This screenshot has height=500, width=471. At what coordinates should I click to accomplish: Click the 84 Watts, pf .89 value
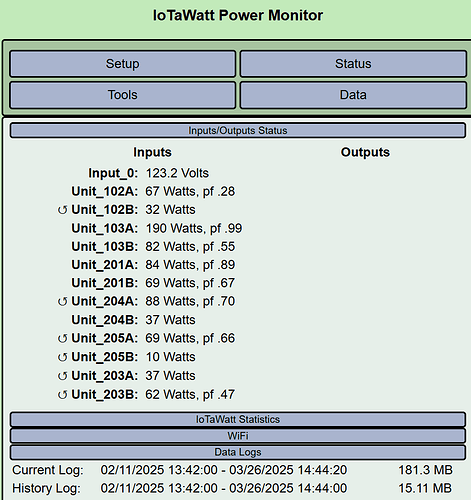point(190,265)
